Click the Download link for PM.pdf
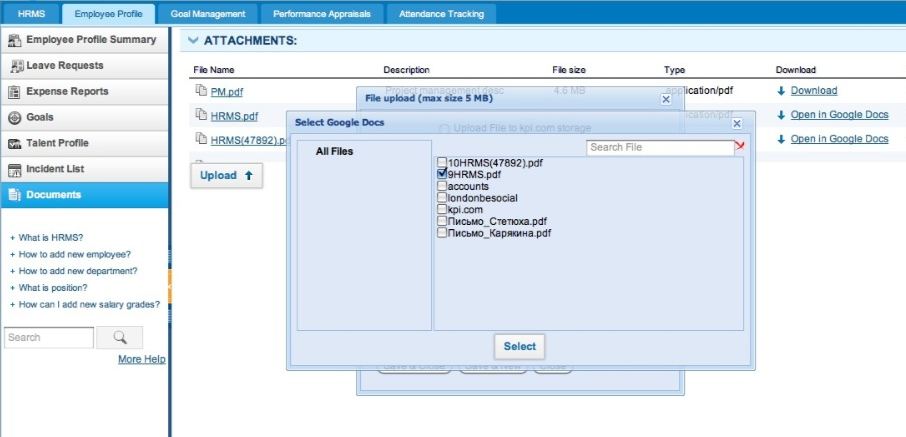 pos(814,91)
